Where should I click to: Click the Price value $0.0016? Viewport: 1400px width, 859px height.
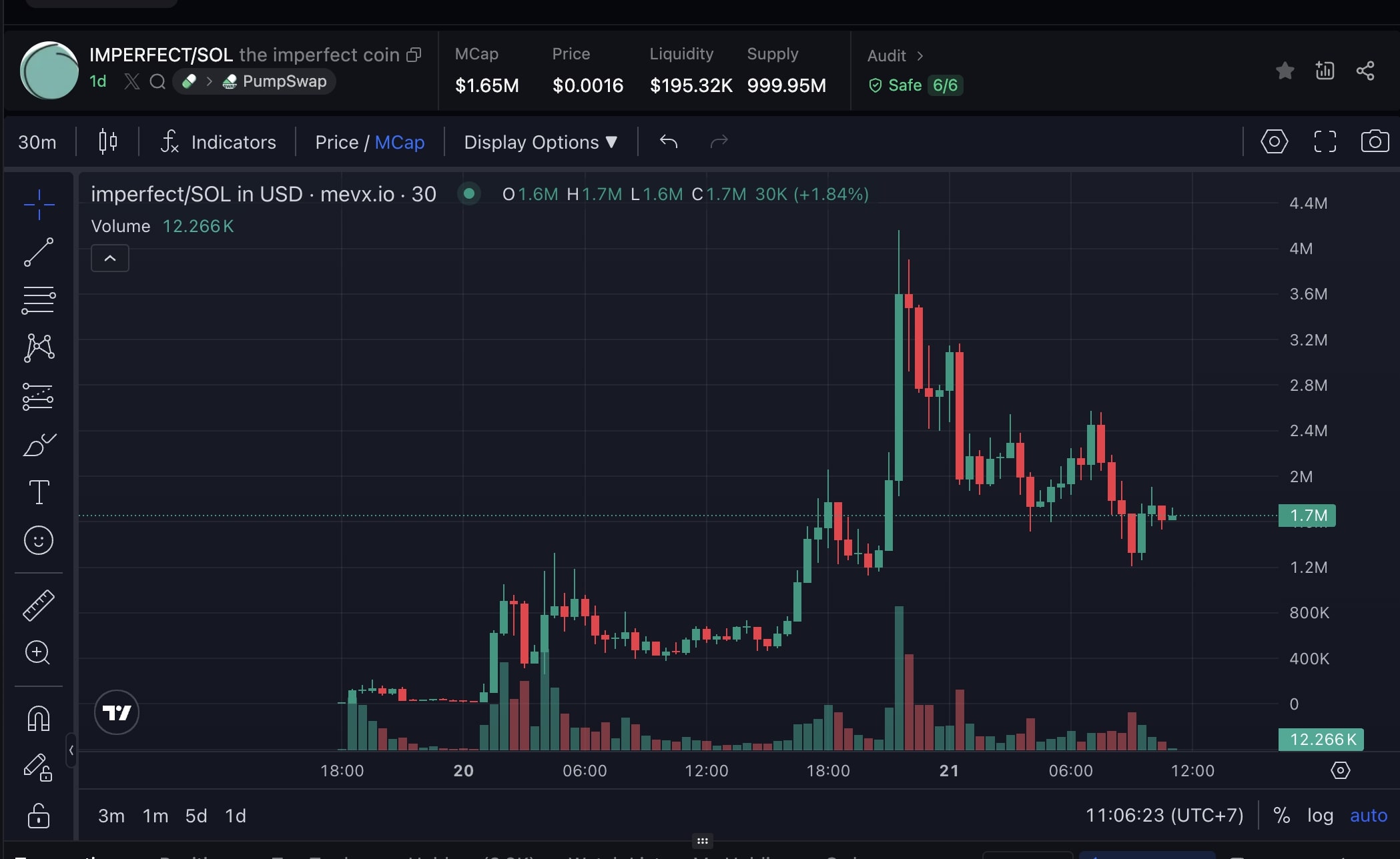click(588, 85)
